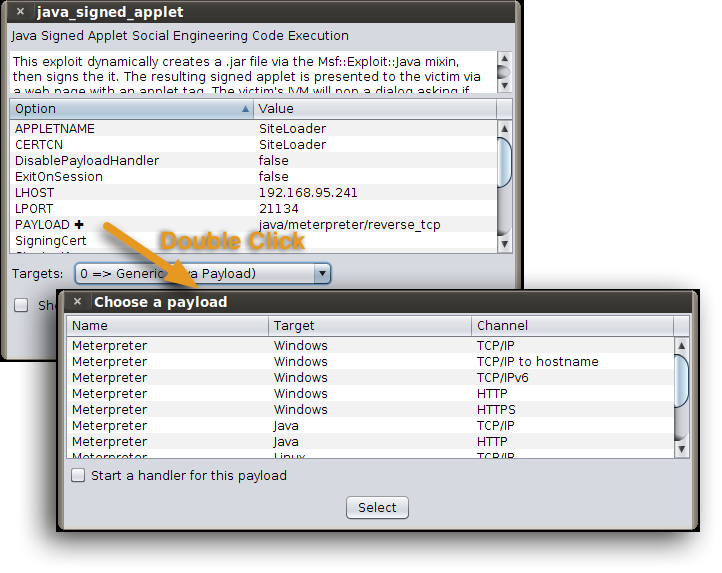The image size is (722, 573).
Task: Sort payloads by Channel column
Action: (572, 326)
